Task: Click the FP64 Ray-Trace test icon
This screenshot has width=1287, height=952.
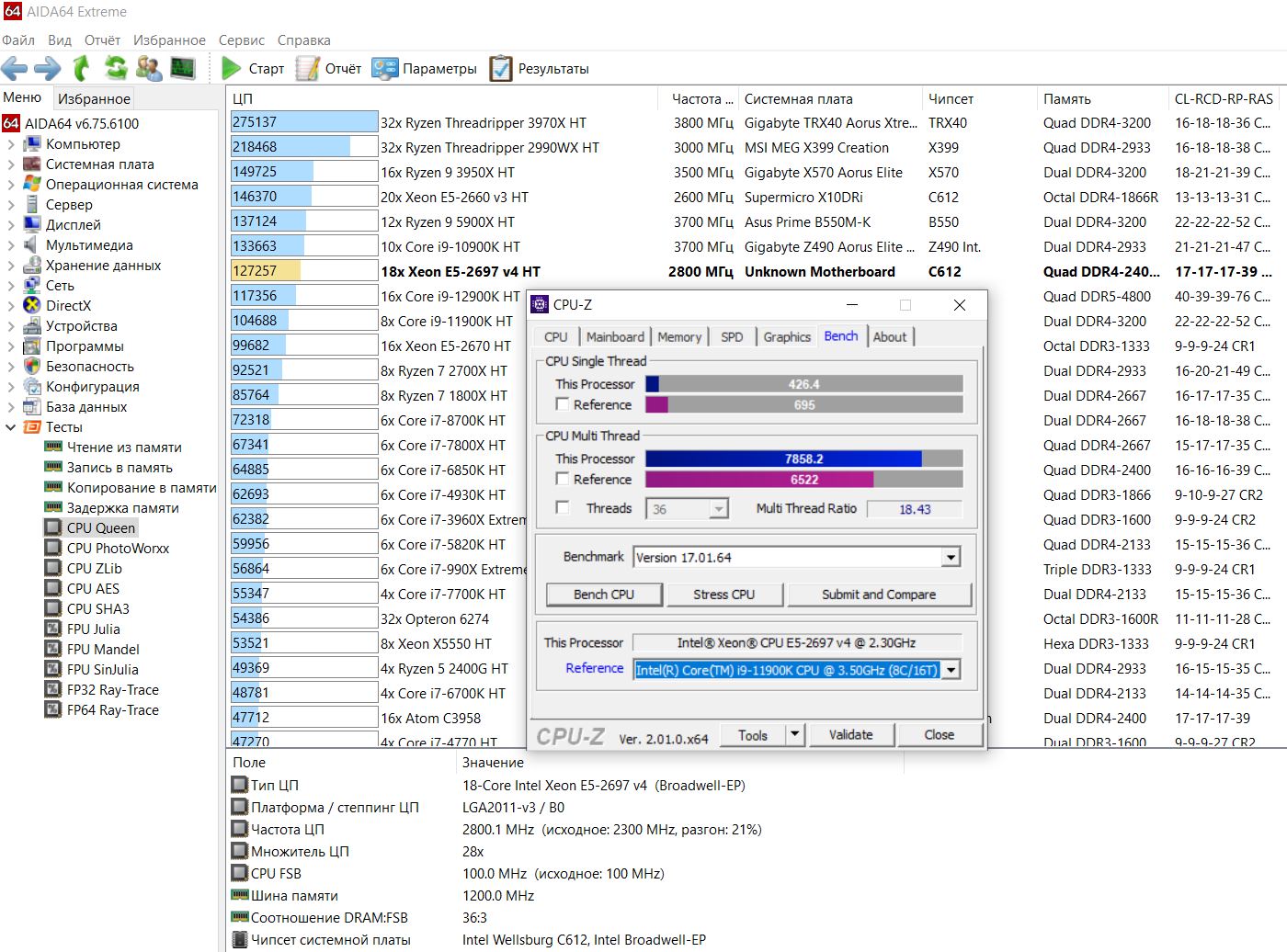Action: tap(53, 709)
